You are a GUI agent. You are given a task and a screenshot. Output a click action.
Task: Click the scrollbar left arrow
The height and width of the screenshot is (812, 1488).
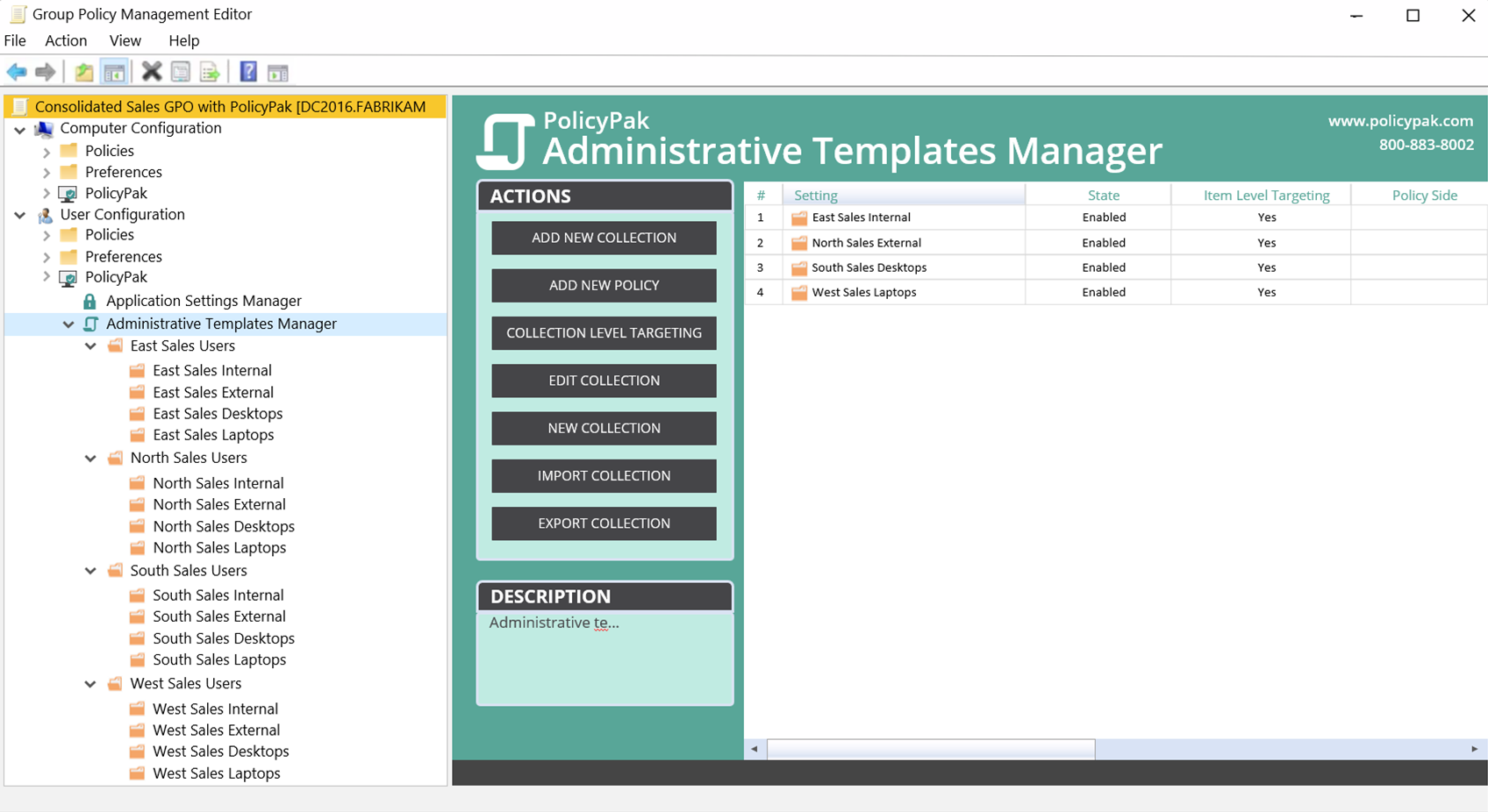755,749
